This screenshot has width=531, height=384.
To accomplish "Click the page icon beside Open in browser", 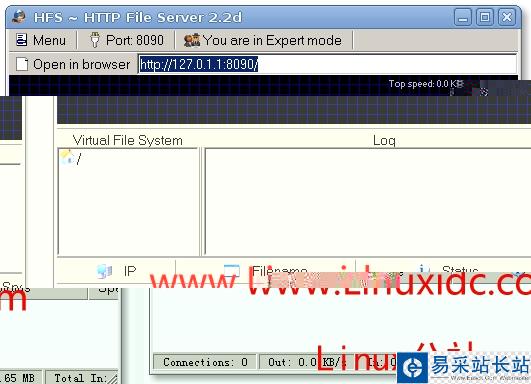I will [x=22, y=64].
